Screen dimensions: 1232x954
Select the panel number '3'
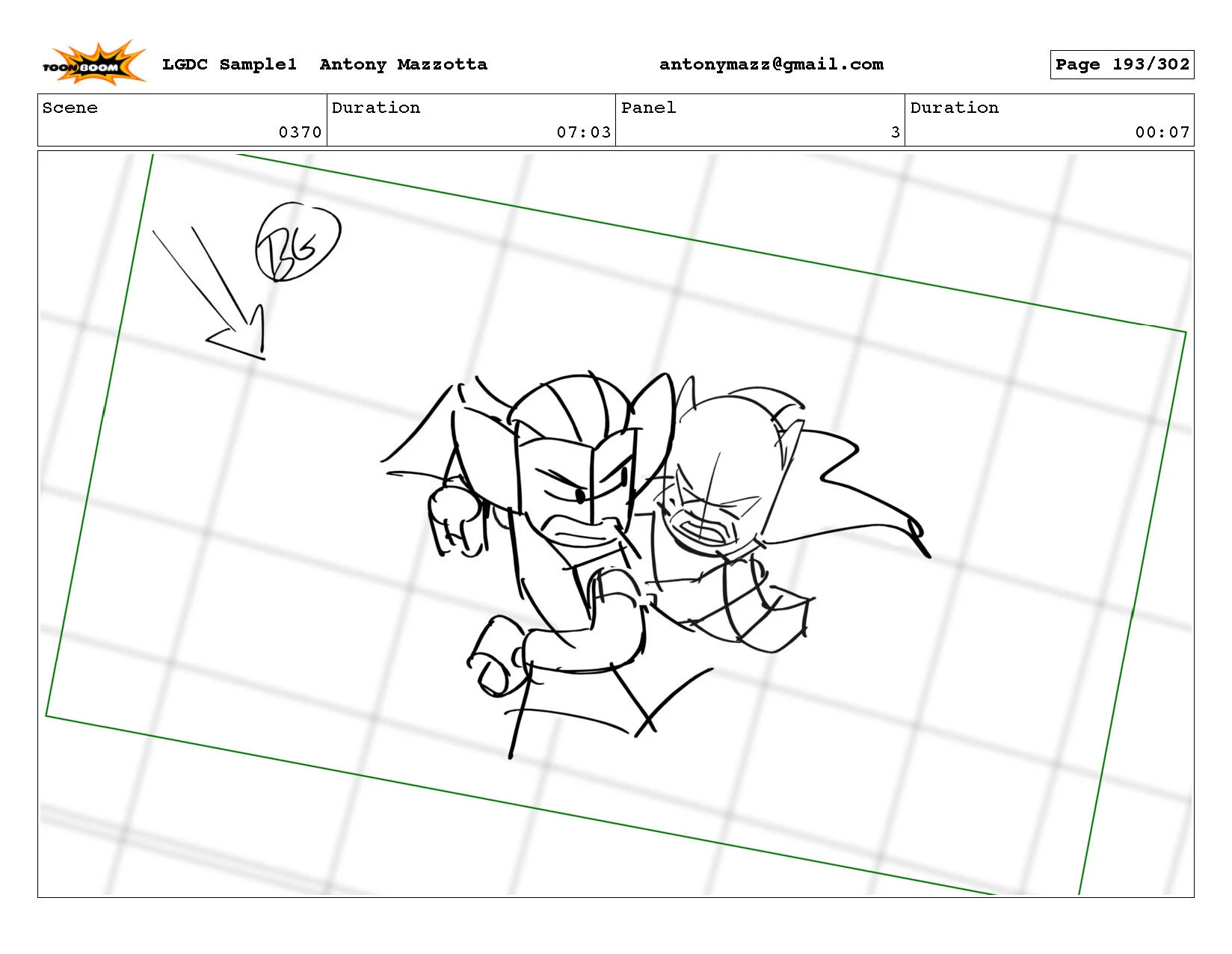tap(895, 132)
